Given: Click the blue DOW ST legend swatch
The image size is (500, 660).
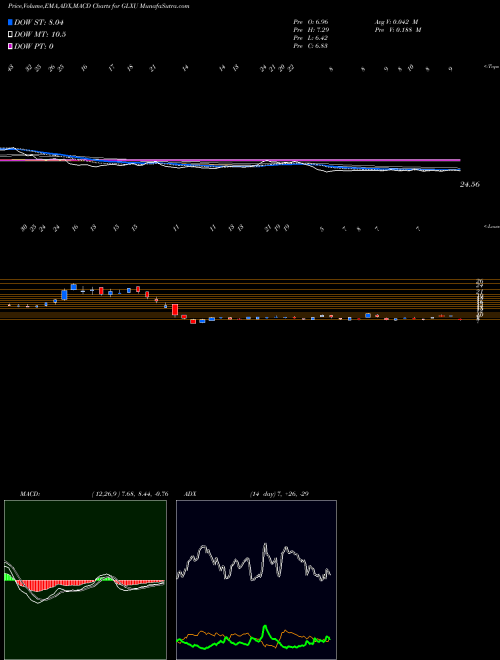Looking at the screenshot, I should pyautogui.click(x=11, y=22).
